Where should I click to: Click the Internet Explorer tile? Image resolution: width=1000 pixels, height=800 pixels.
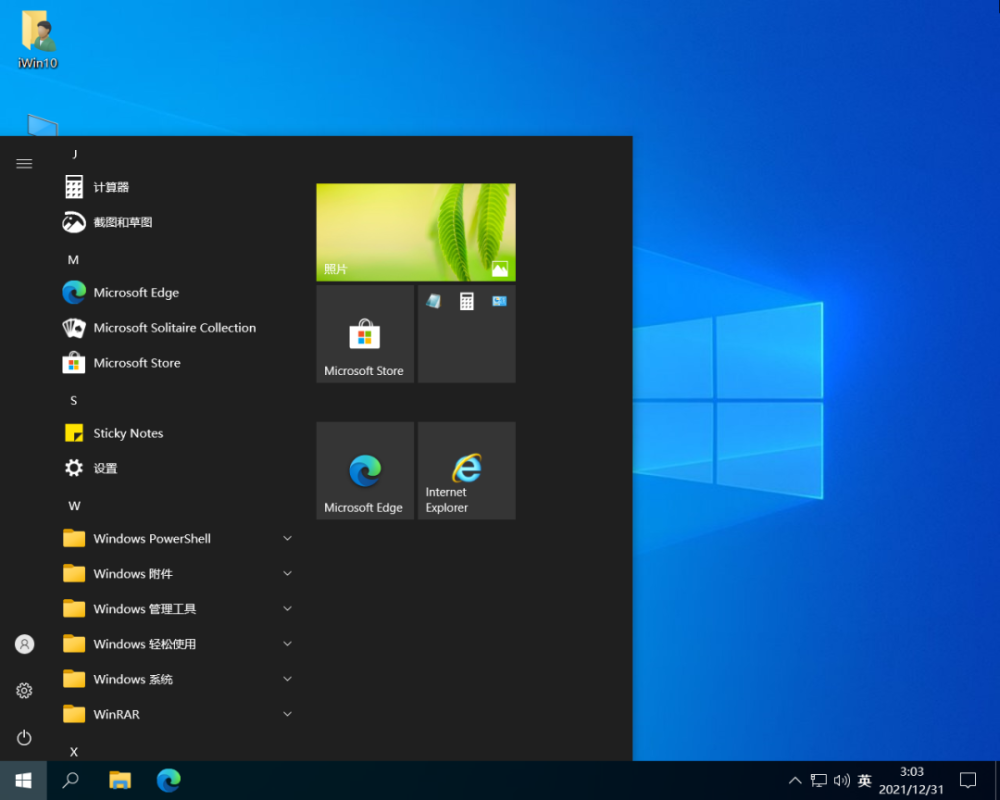466,470
